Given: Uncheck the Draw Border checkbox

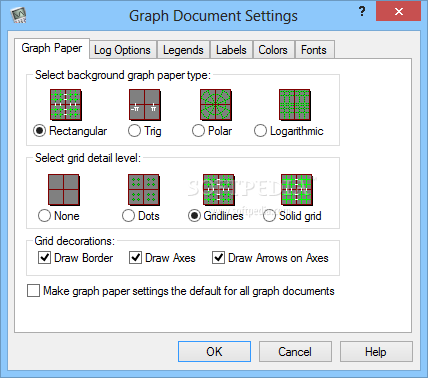Looking at the screenshot, I should pyautogui.click(x=44, y=258).
